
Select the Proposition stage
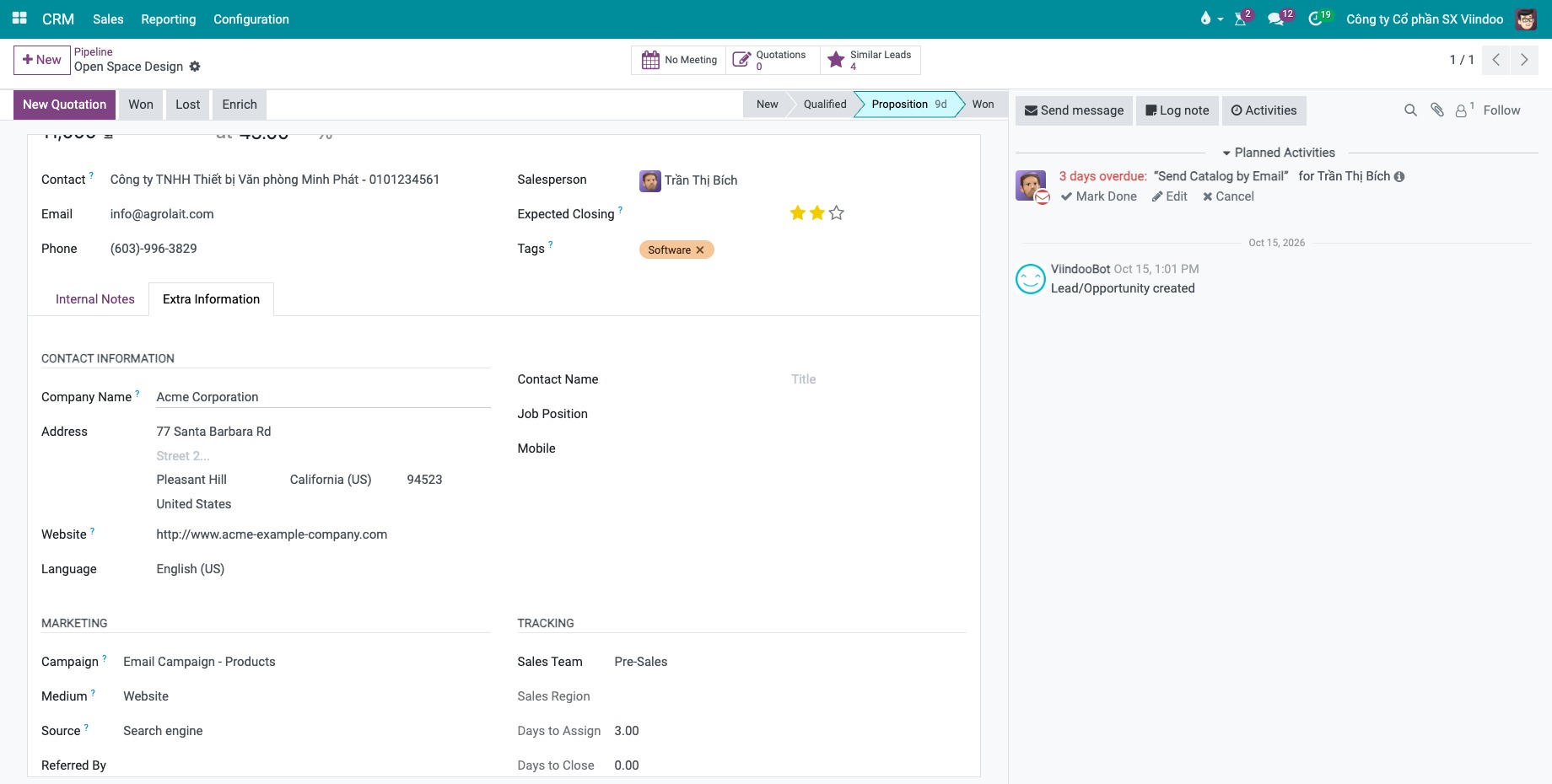pos(908,105)
